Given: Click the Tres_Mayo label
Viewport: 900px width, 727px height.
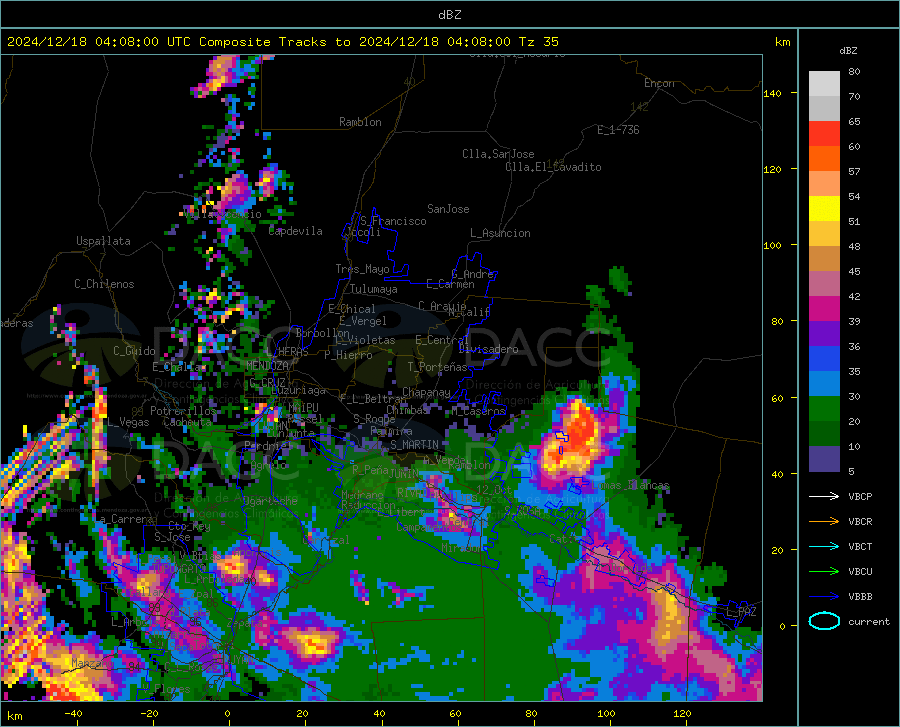Looking at the screenshot, I should [362, 269].
